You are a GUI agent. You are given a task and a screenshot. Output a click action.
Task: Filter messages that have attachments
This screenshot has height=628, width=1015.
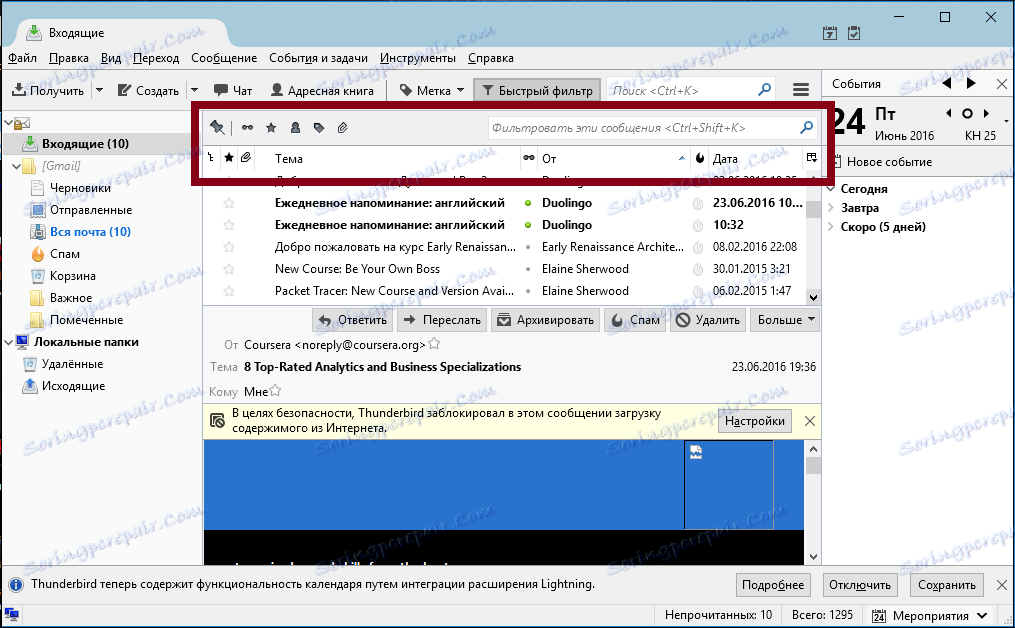pyautogui.click(x=342, y=128)
